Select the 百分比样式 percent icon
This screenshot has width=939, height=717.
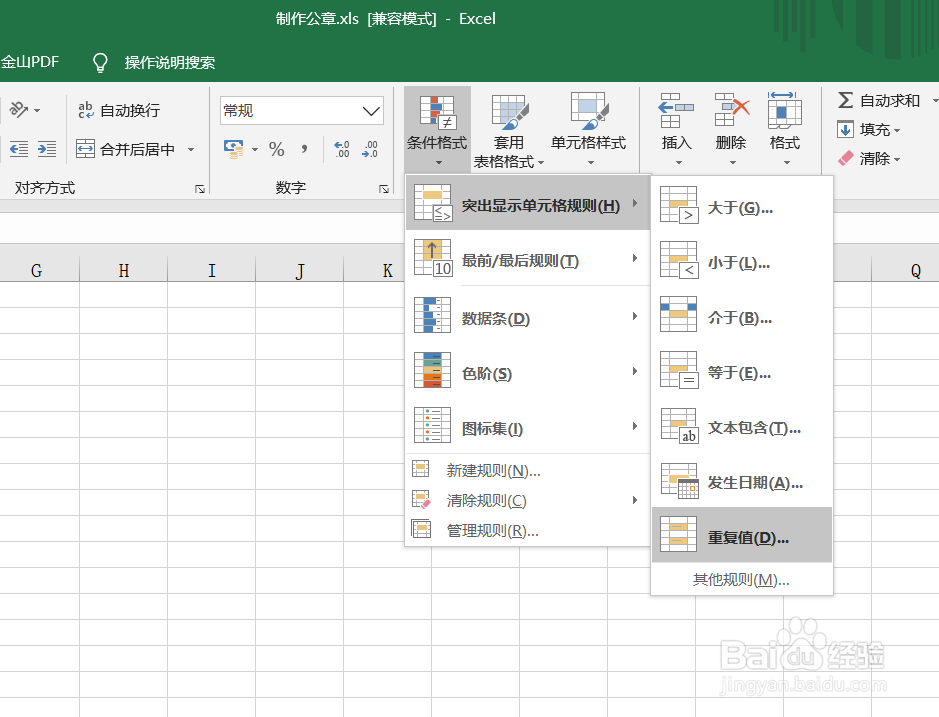tap(277, 148)
